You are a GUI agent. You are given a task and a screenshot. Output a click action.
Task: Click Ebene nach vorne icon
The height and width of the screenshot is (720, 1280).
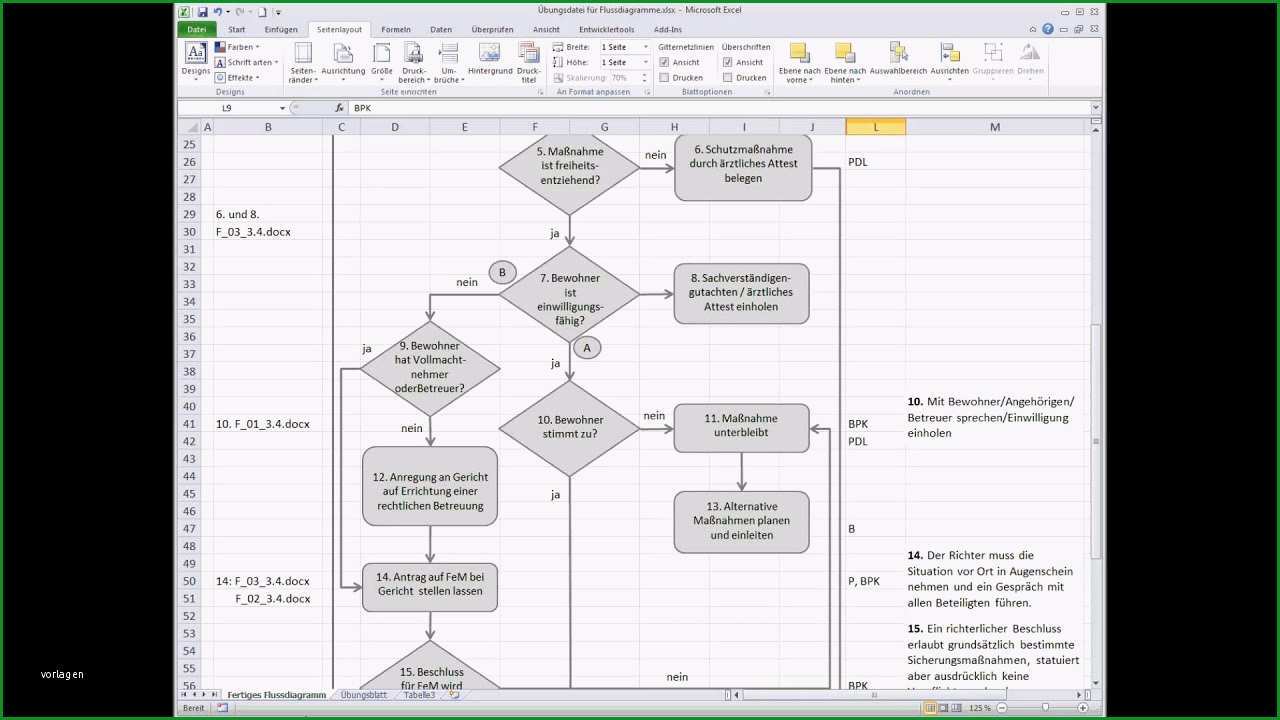[x=799, y=63]
